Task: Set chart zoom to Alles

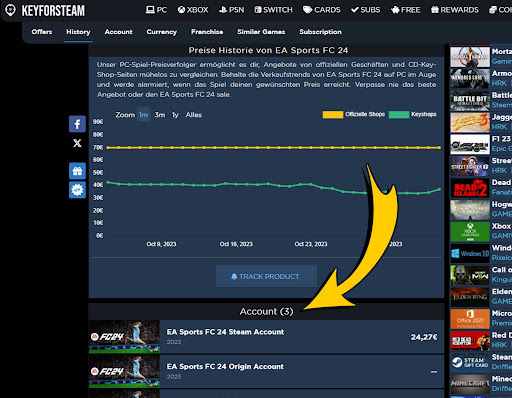Action: [x=194, y=115]
